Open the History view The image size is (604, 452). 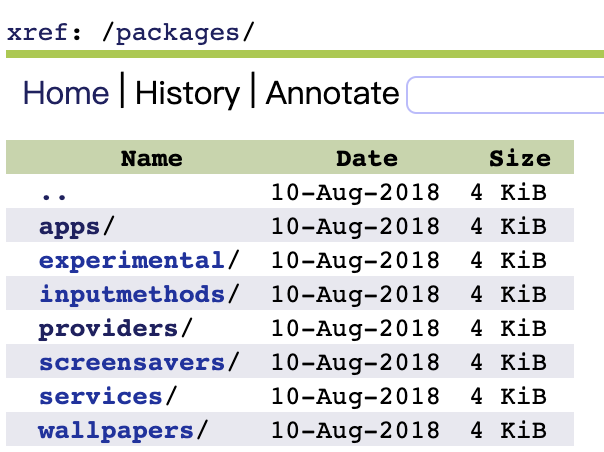(187, 94)
